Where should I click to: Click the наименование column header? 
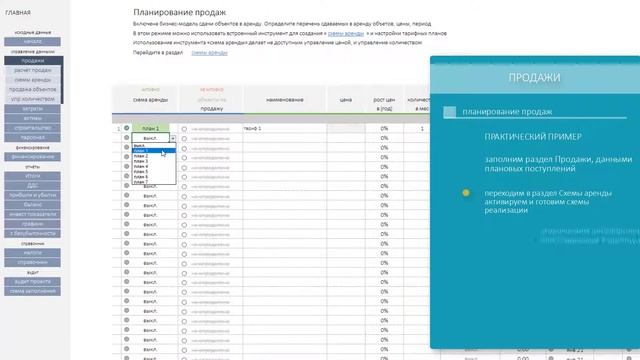284,100
